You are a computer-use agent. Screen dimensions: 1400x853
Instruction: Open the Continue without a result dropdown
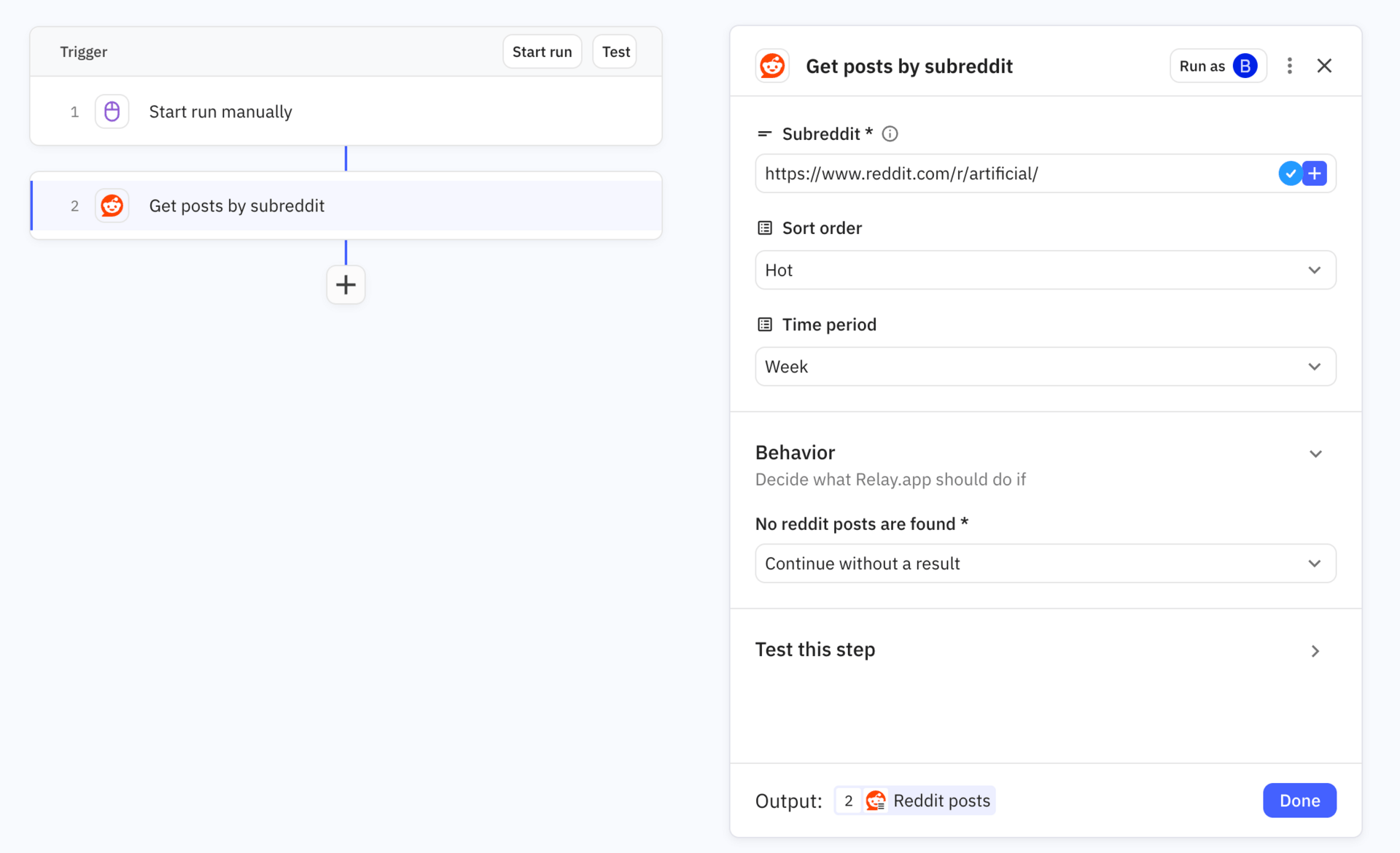1045,564
